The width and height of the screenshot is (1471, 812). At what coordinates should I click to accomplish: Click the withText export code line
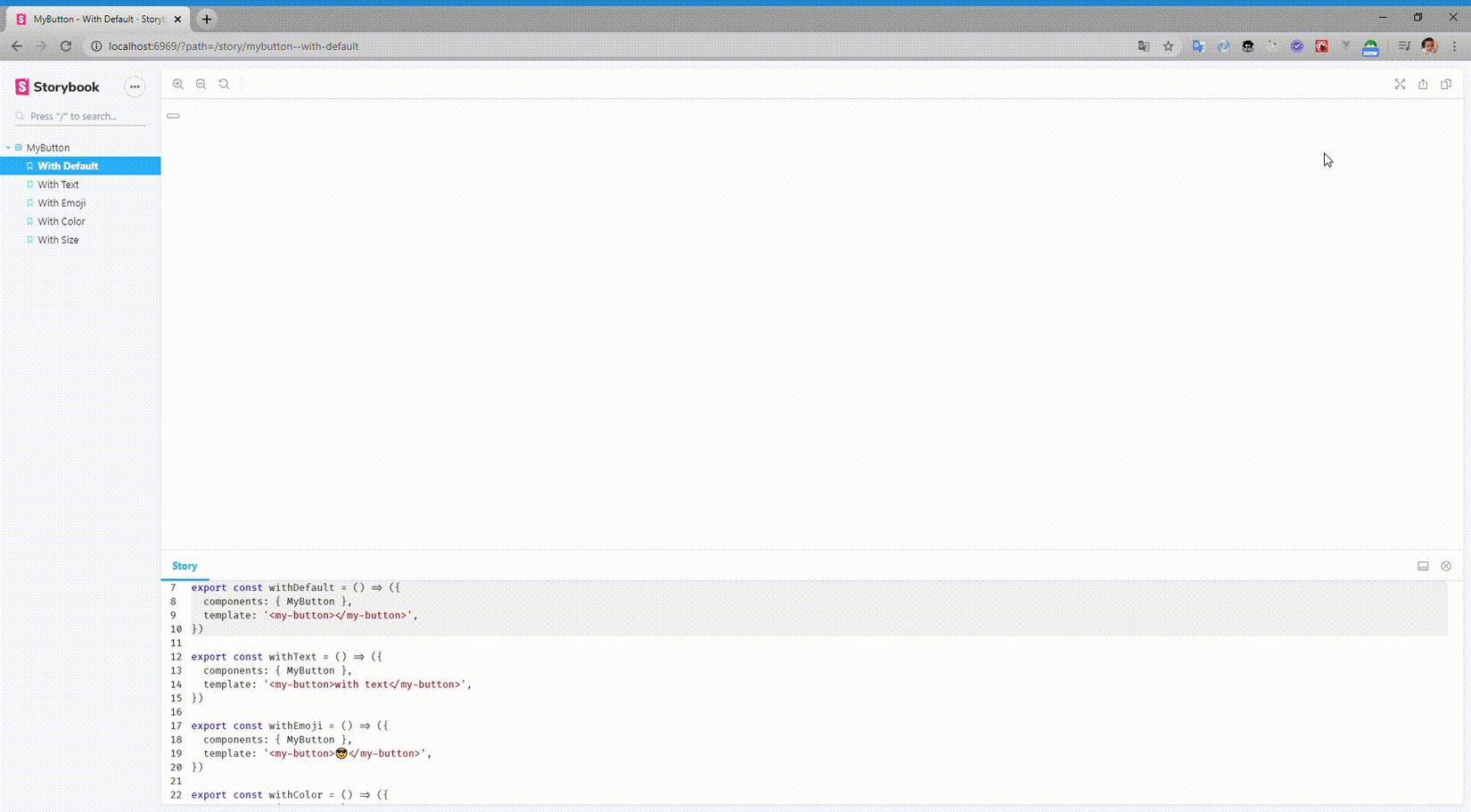coord(286,657)
